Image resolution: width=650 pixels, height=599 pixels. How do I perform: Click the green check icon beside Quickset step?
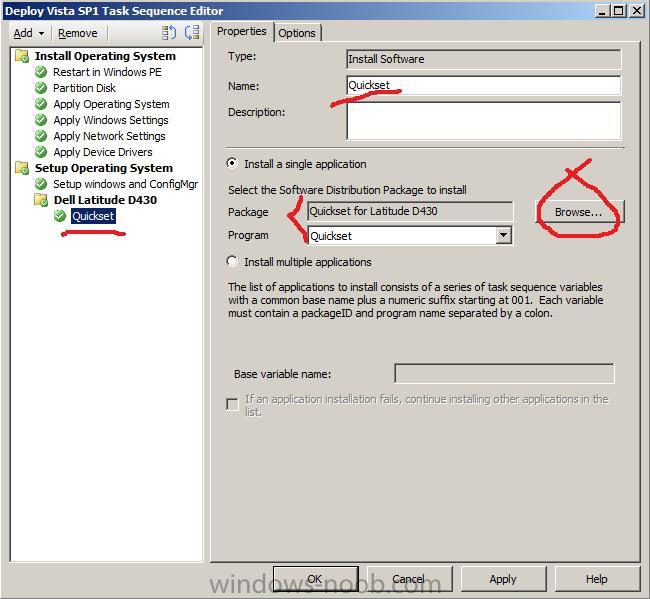[x=60, y=216]
